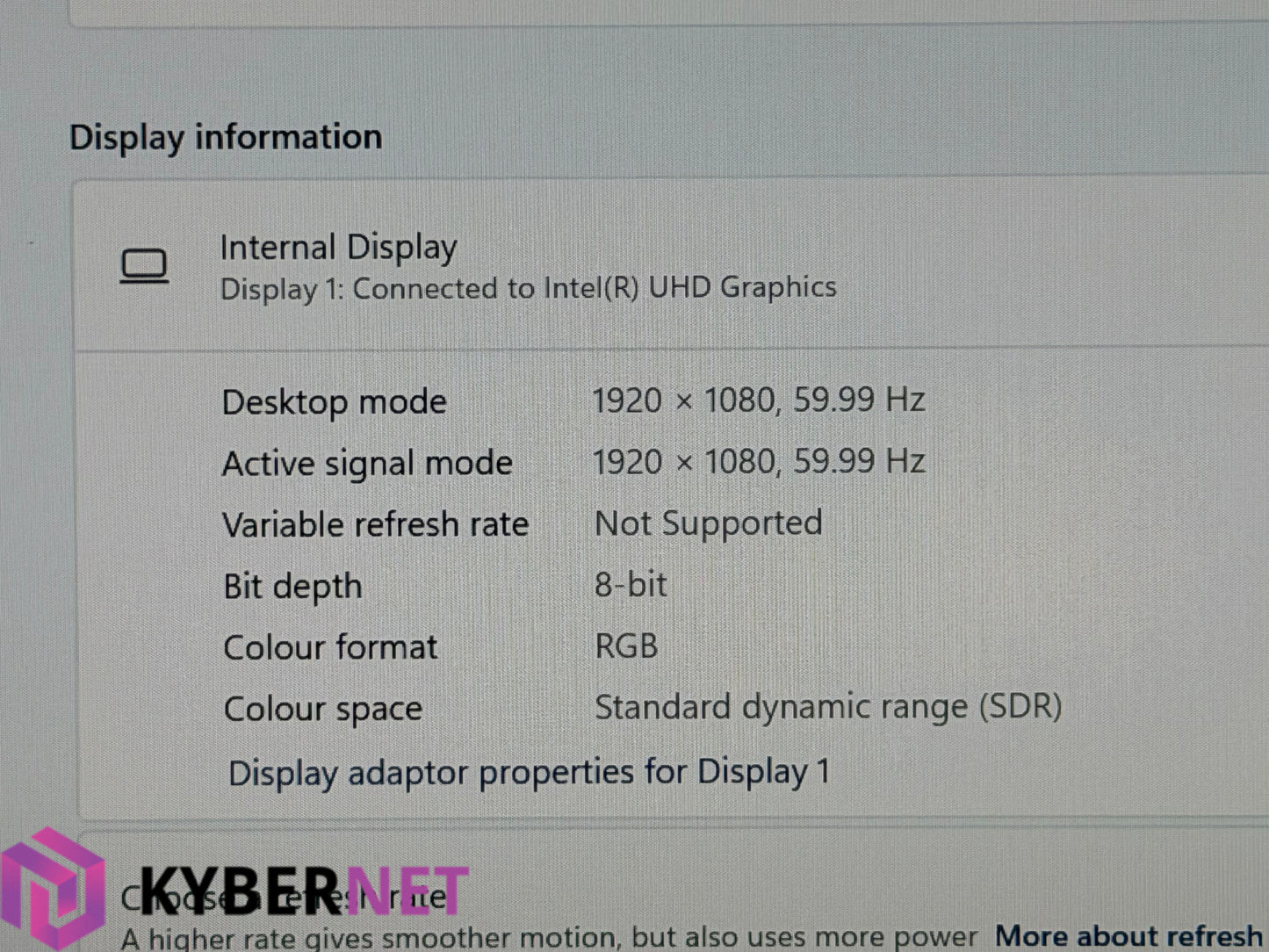1269x952 pixels.
Task: Click the Colour format label
Action: [330, 648]
